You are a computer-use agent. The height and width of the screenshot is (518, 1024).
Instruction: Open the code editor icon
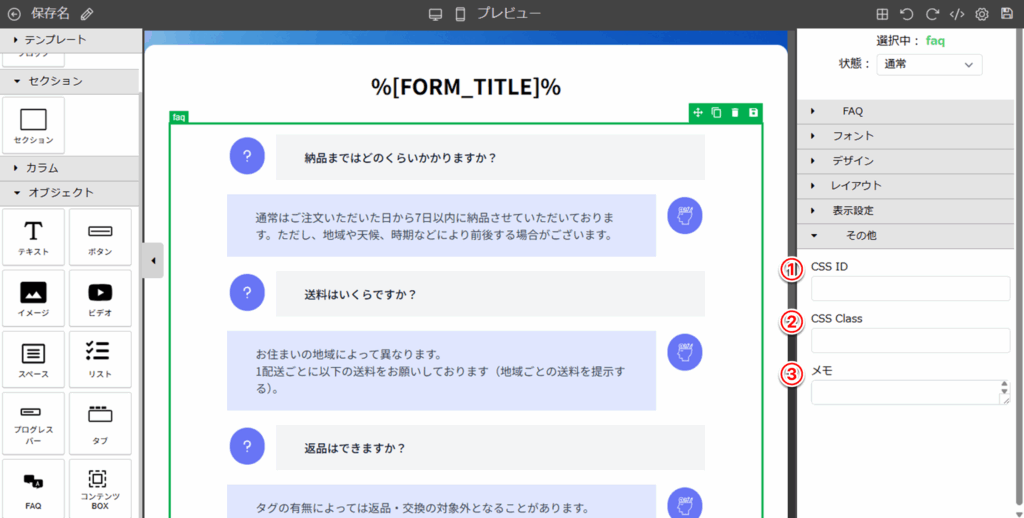point(957,14)
